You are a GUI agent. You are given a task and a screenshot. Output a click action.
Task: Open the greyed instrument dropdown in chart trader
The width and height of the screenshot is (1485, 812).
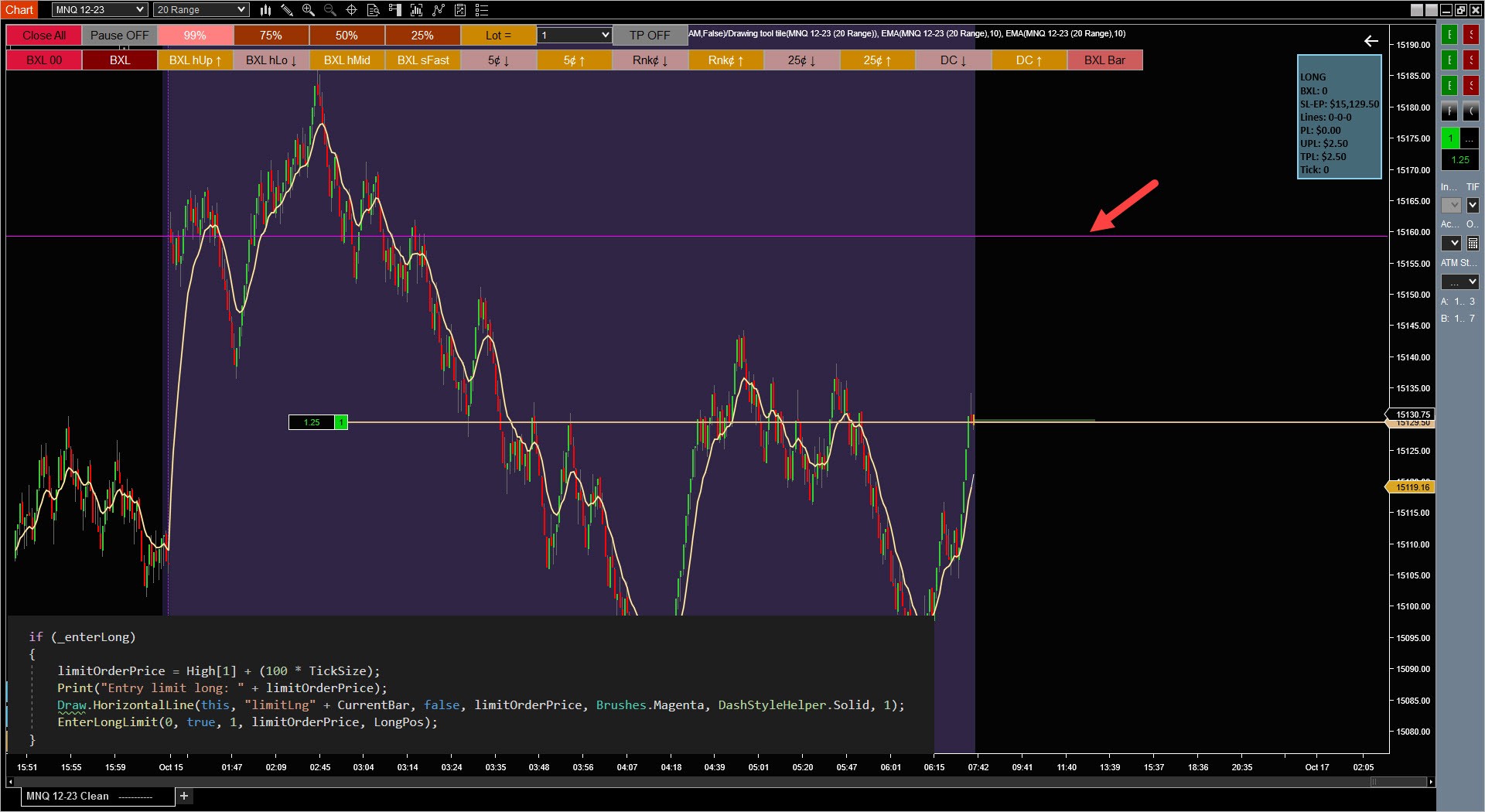(1451, 205)
